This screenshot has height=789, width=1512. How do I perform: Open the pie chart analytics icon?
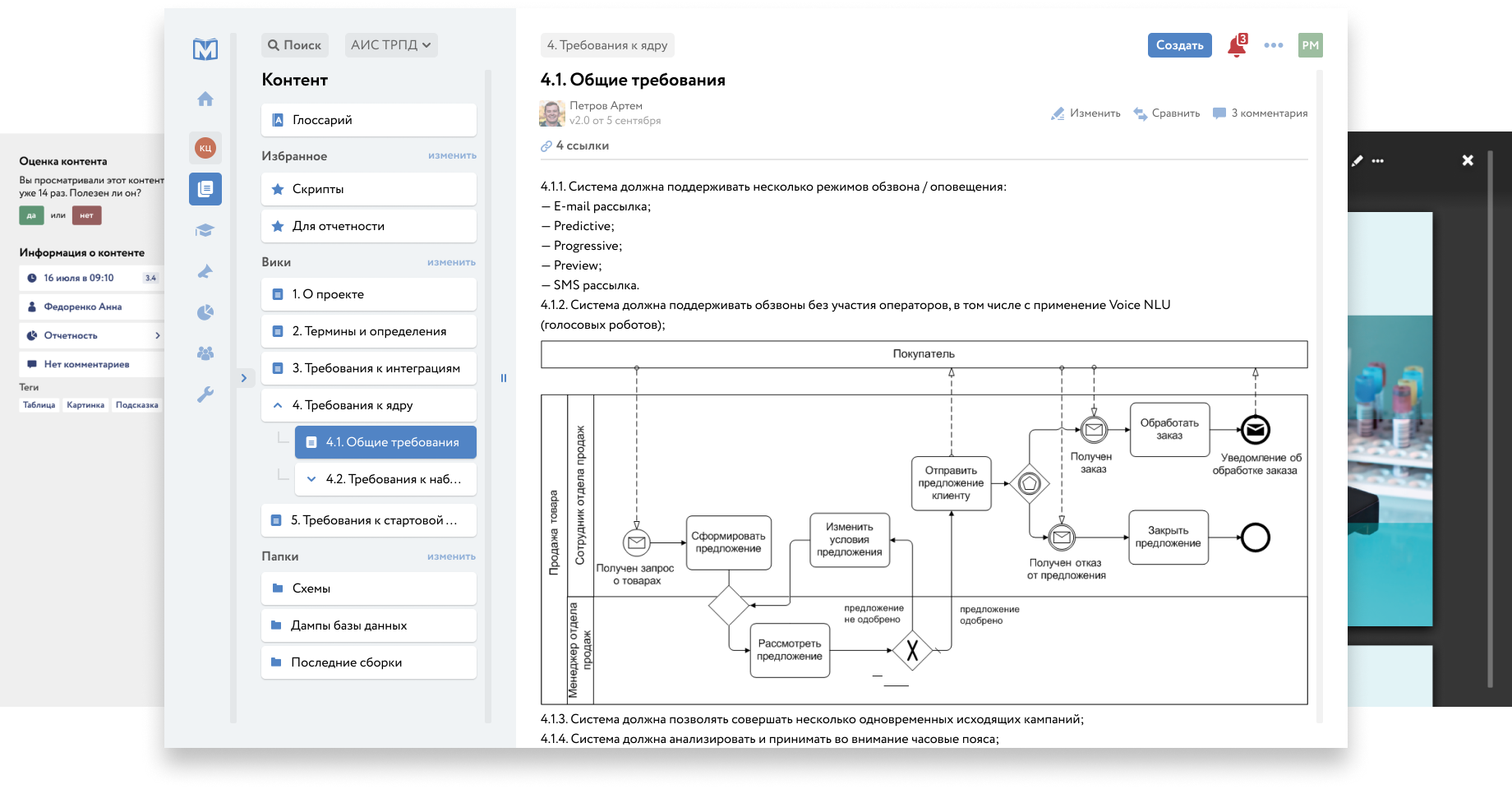coord(205,311)
